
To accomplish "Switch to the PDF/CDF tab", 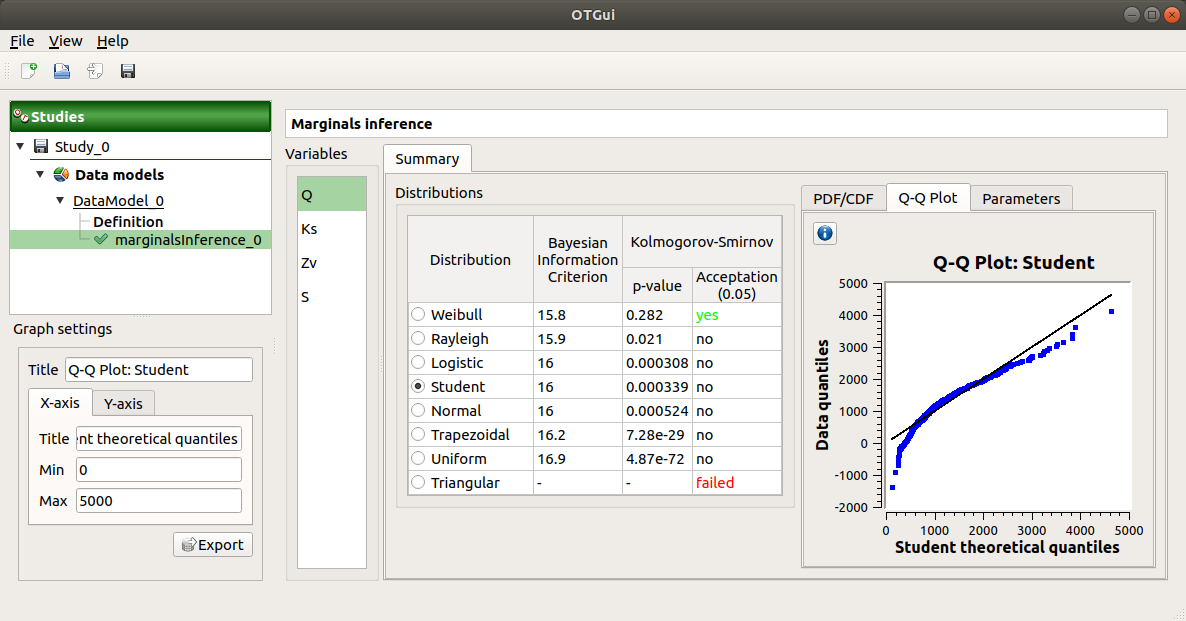I will (x=843, y=198).
